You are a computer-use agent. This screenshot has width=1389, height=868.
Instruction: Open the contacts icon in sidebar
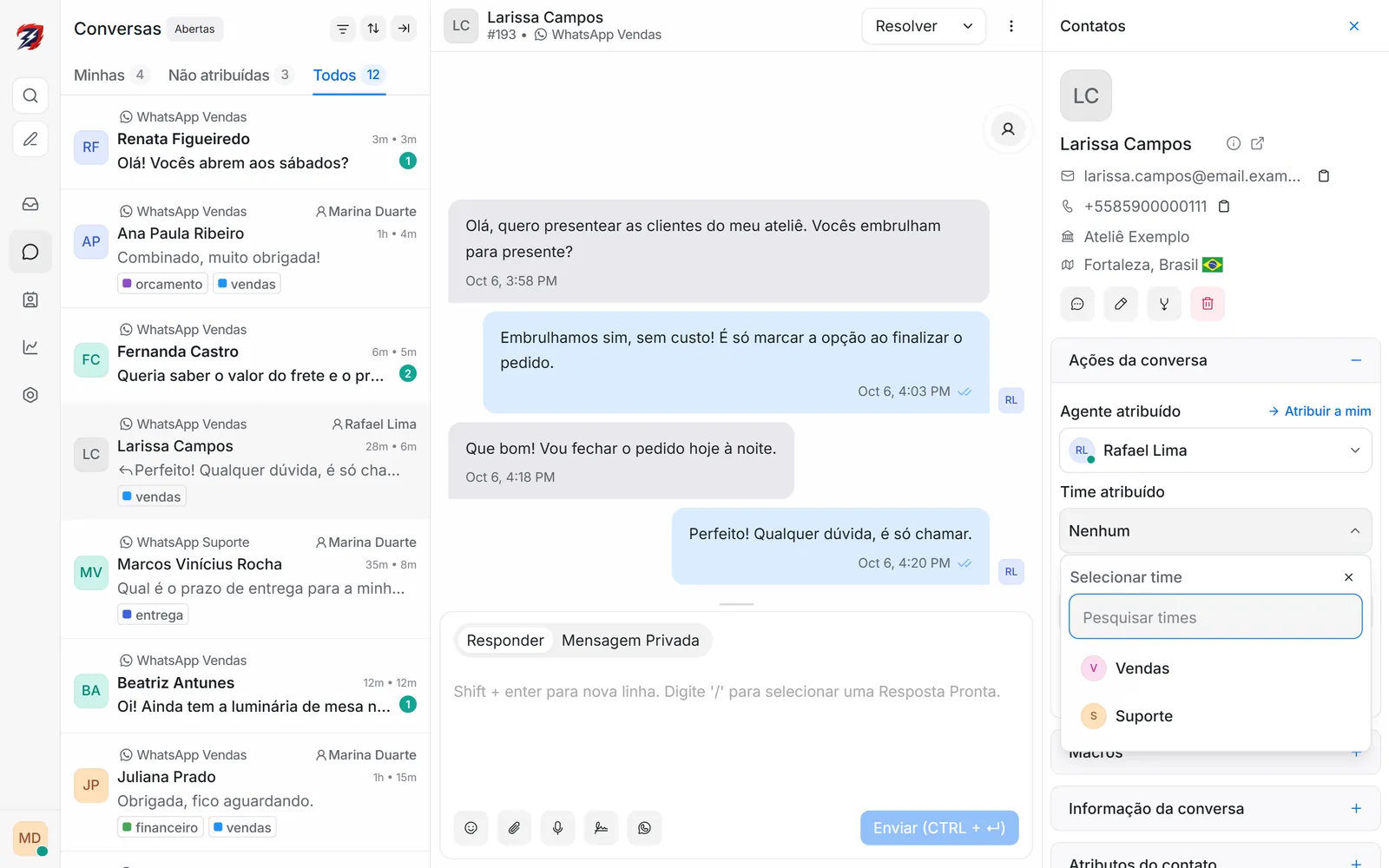pyautogui.click(x=30, y=299)
